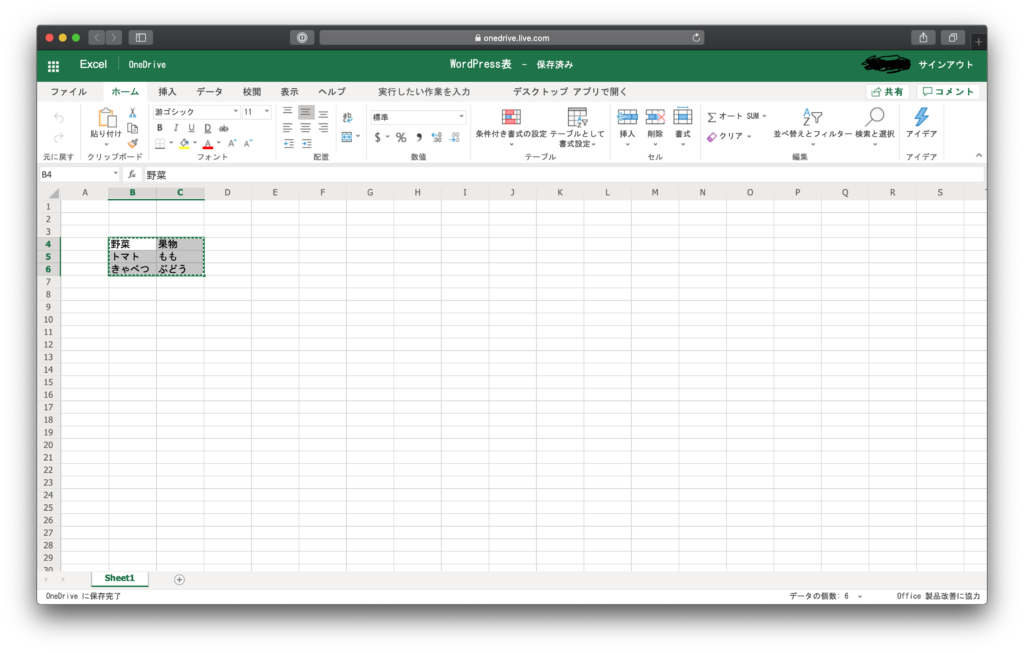Toggle Italic formatting
The image size is (1024, 653).
click(x=175, y=128)
